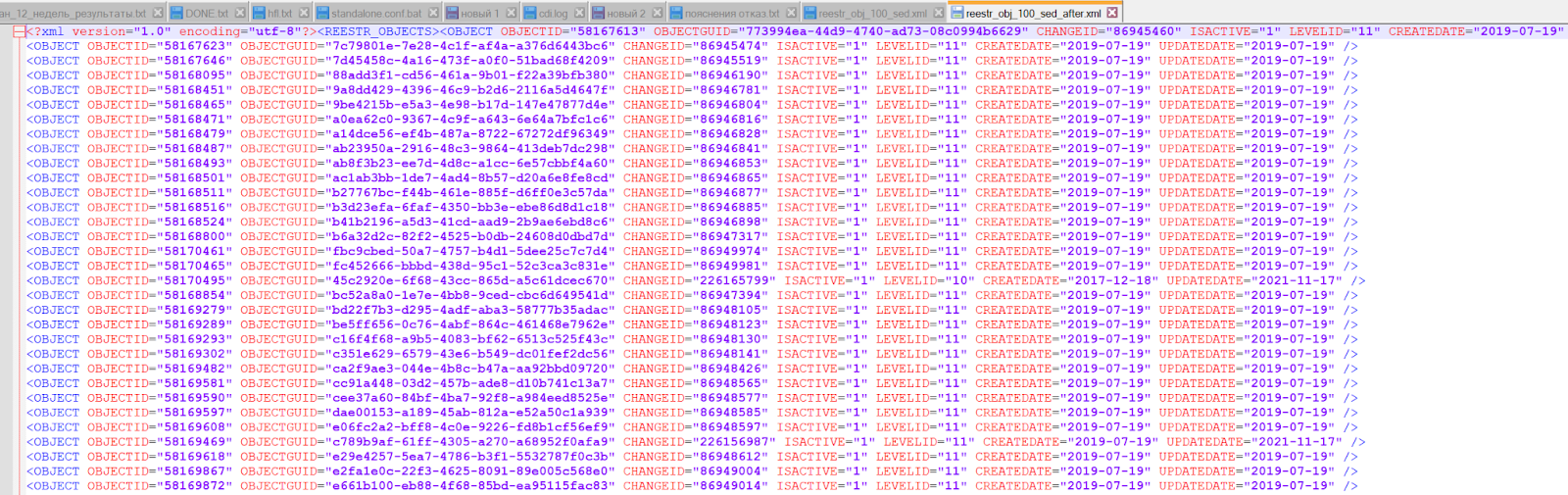
Task: Click the encoding value "utf-8"
Action: pos(278,31)
